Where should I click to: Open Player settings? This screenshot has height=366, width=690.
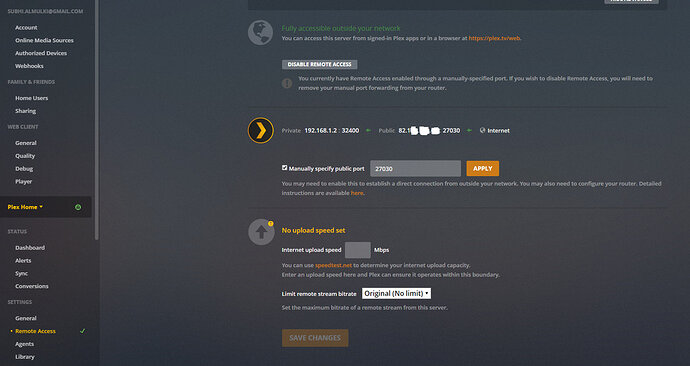pyautogui.click(x=23, y=181)
